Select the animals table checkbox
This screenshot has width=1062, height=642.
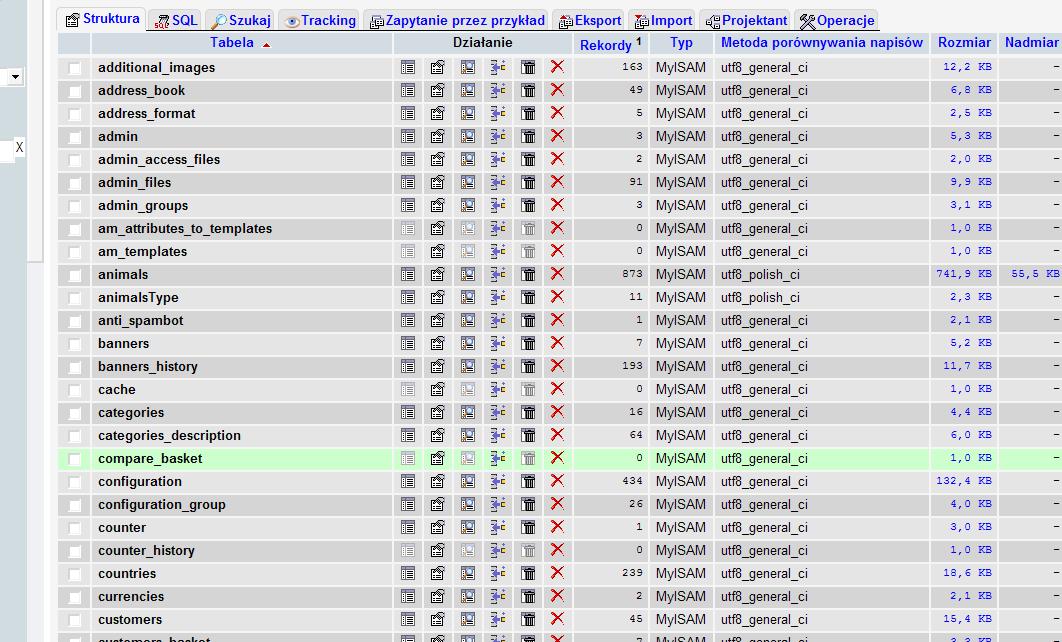click(75, 275)
